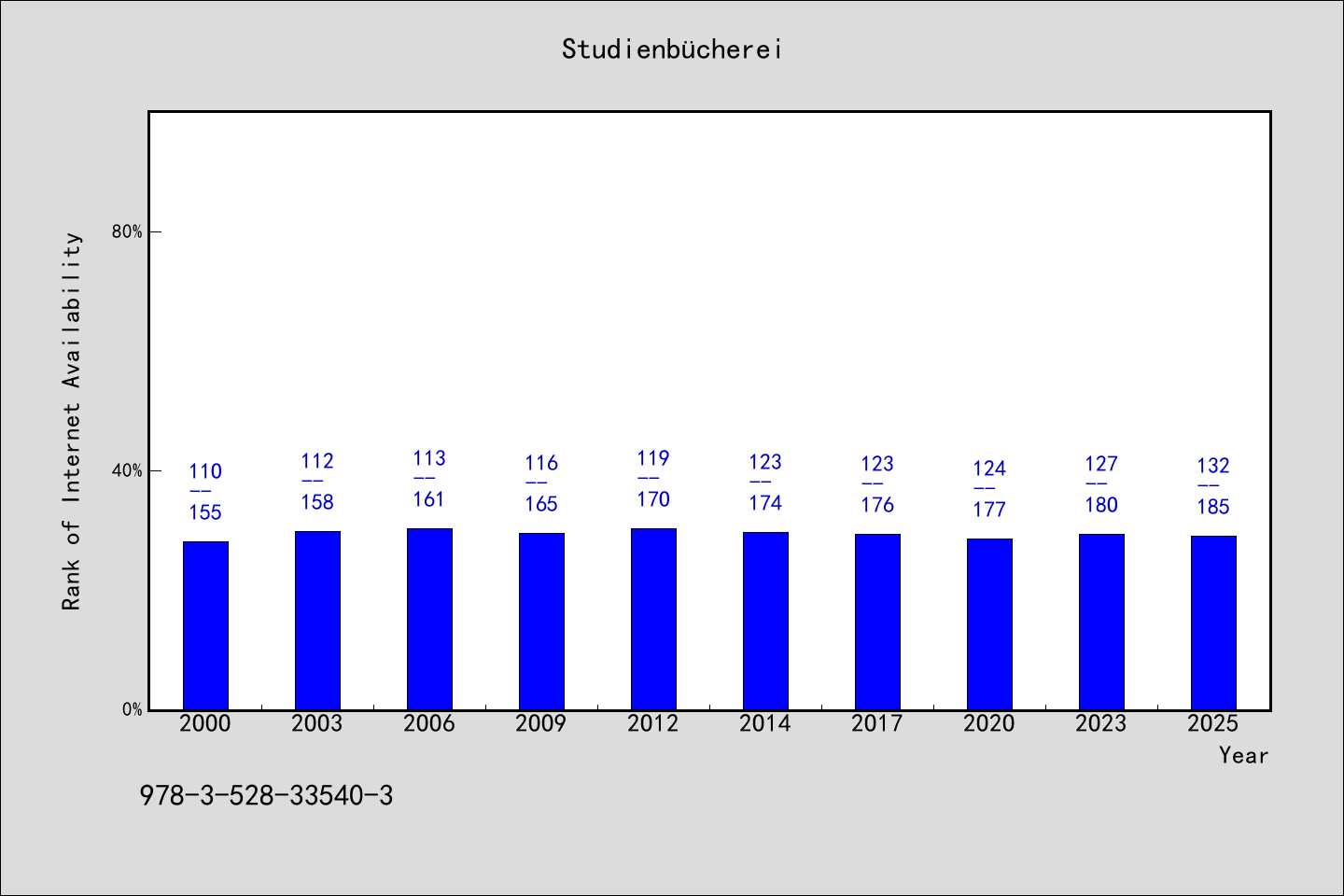1344x896 pixels.
Task: Click the chart title Studienbücherei
Action: point(672,49)
